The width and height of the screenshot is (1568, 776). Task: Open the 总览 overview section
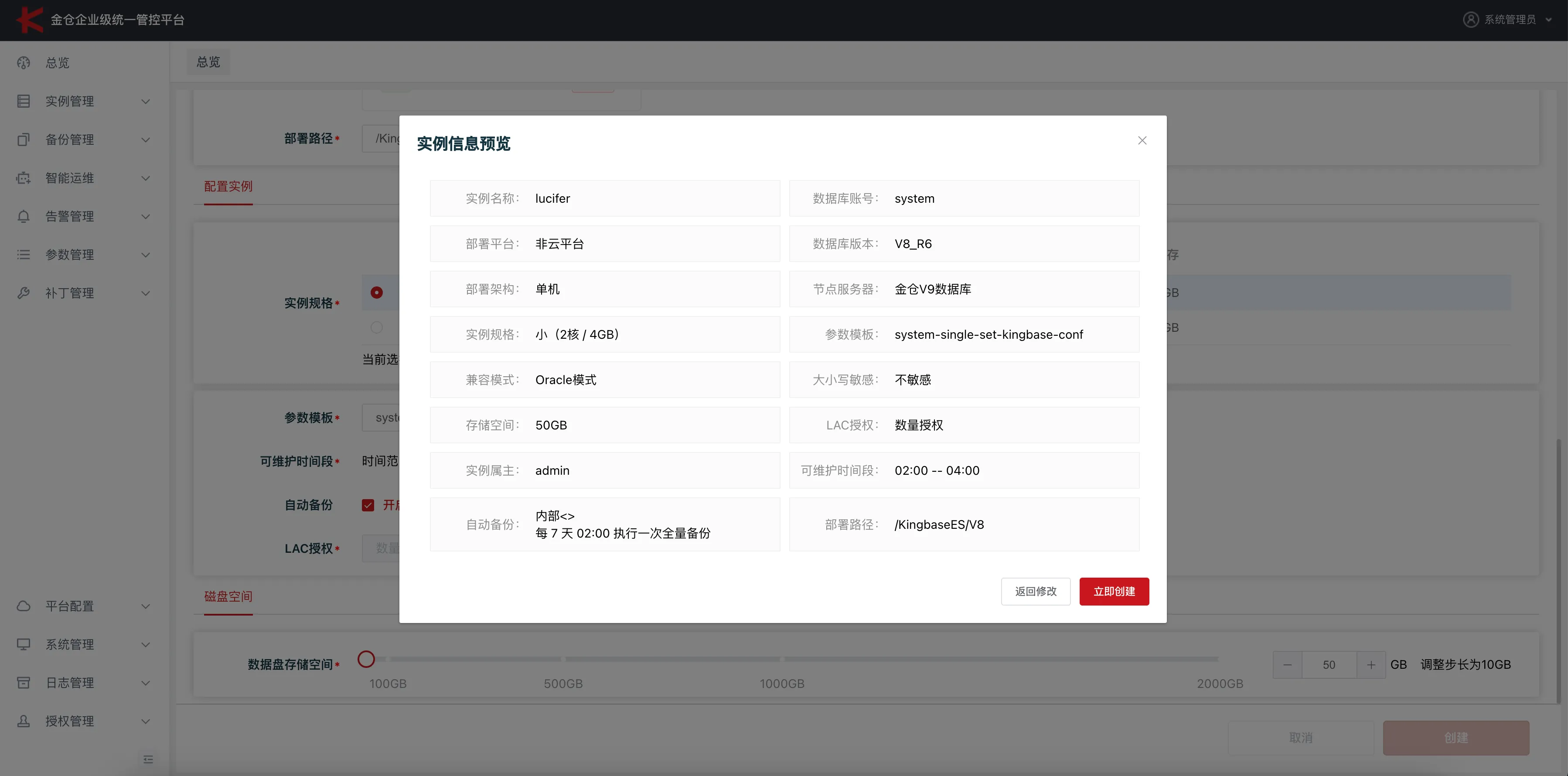(23, 63)
